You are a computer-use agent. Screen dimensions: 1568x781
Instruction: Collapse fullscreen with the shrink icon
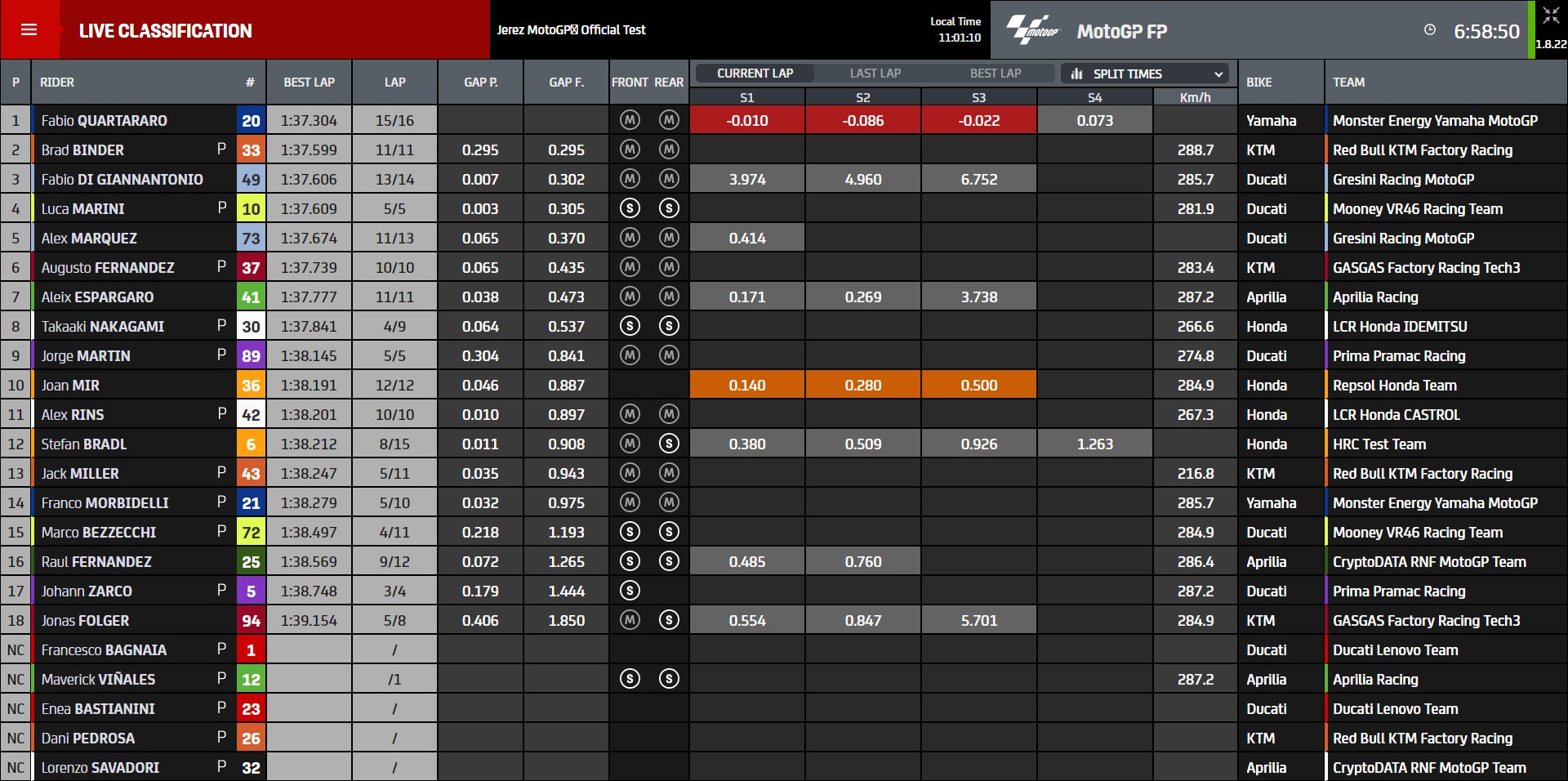click(x=1551, y=16)
